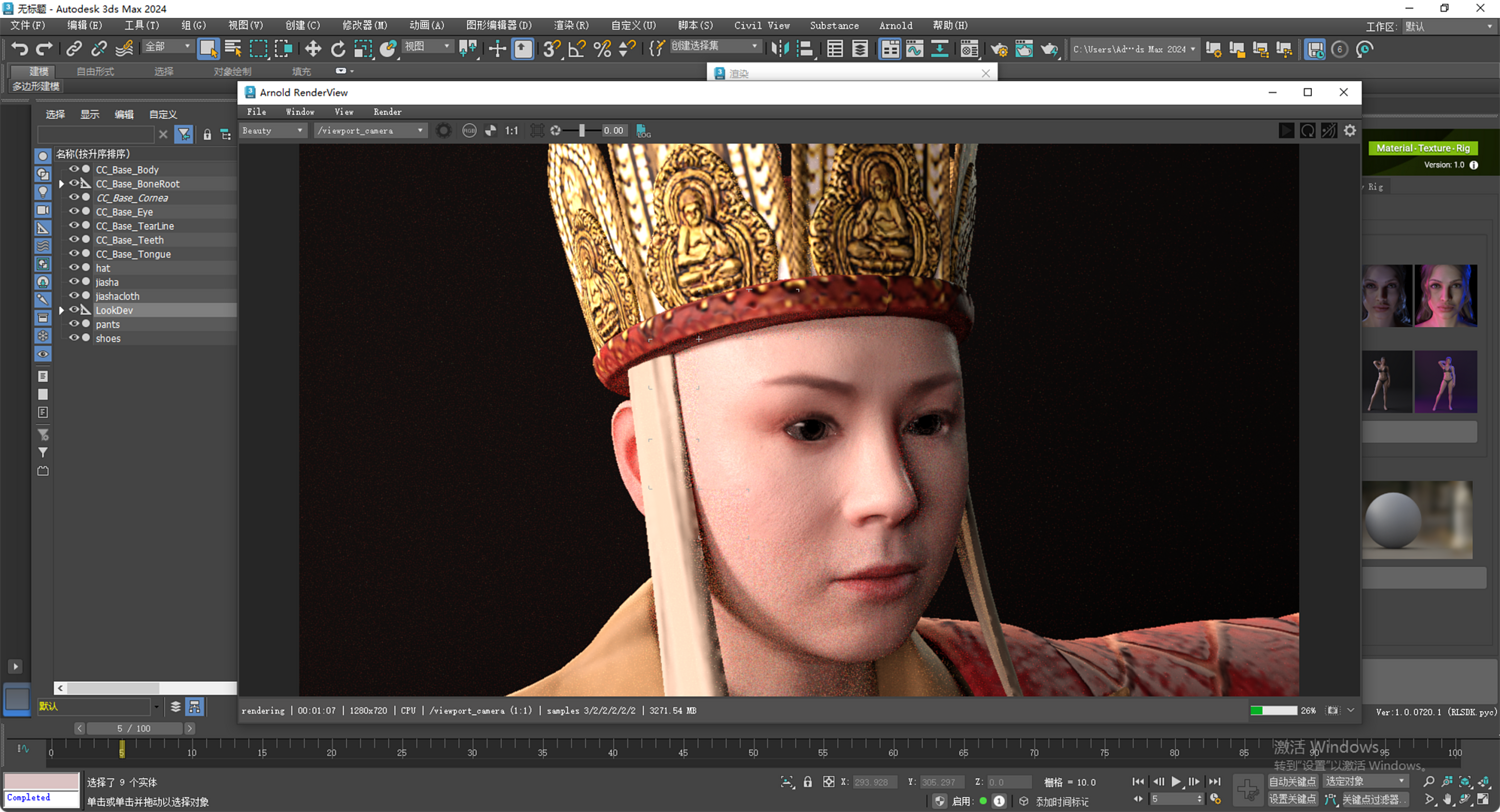1500x812 pixels.
Task: Open the Curve Editor icon
Action: point(915,48)
